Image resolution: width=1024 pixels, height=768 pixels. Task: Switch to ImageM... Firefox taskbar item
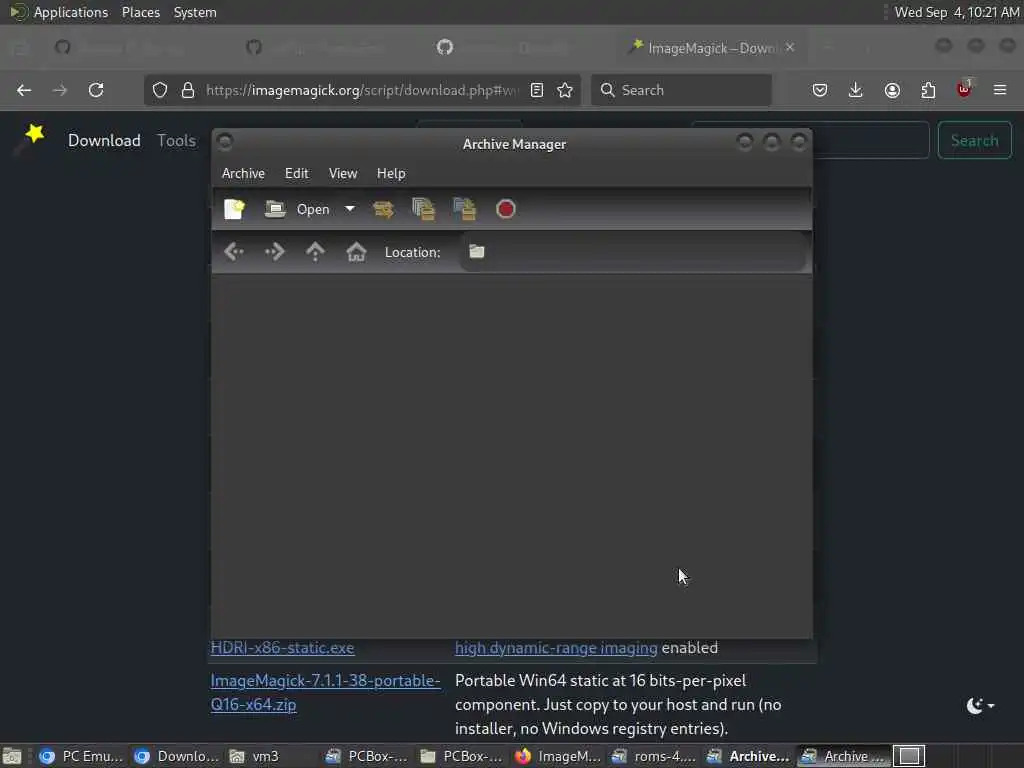[557, 756]
